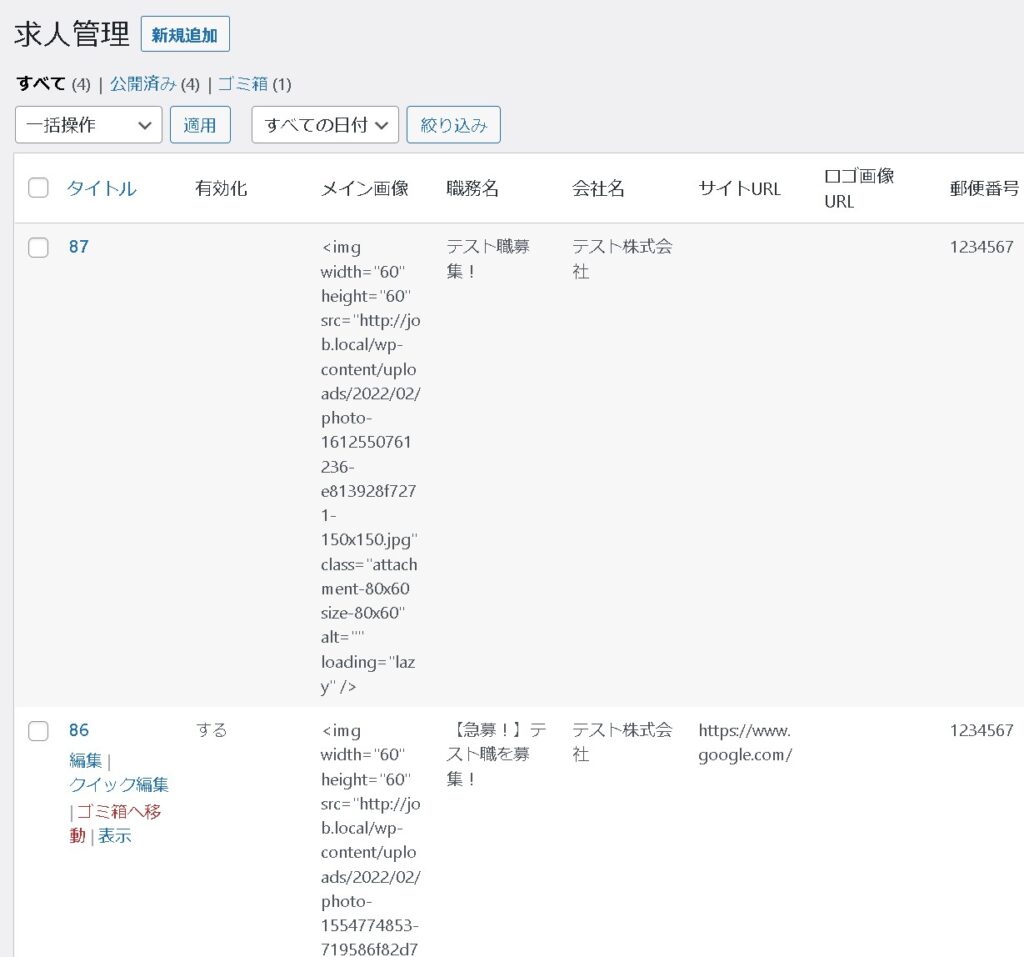Open post titled 86
The width and height of the screenshot is (1024, 957).
tap(78, 730)
